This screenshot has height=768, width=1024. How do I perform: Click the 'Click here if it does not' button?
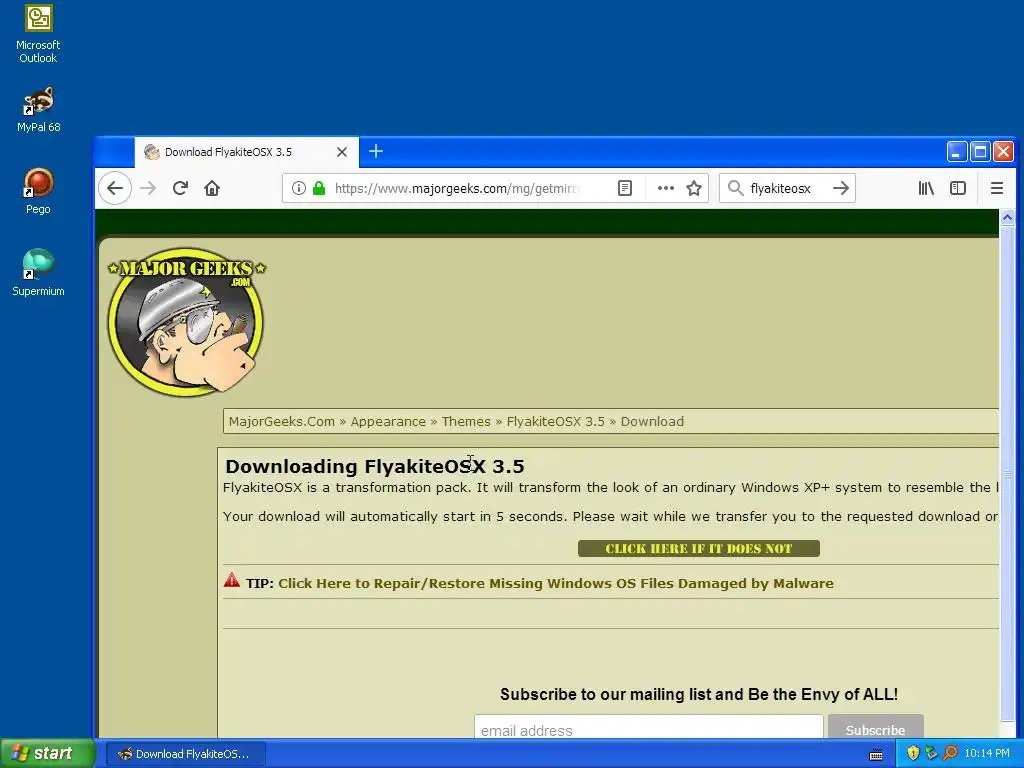[698, 549]
